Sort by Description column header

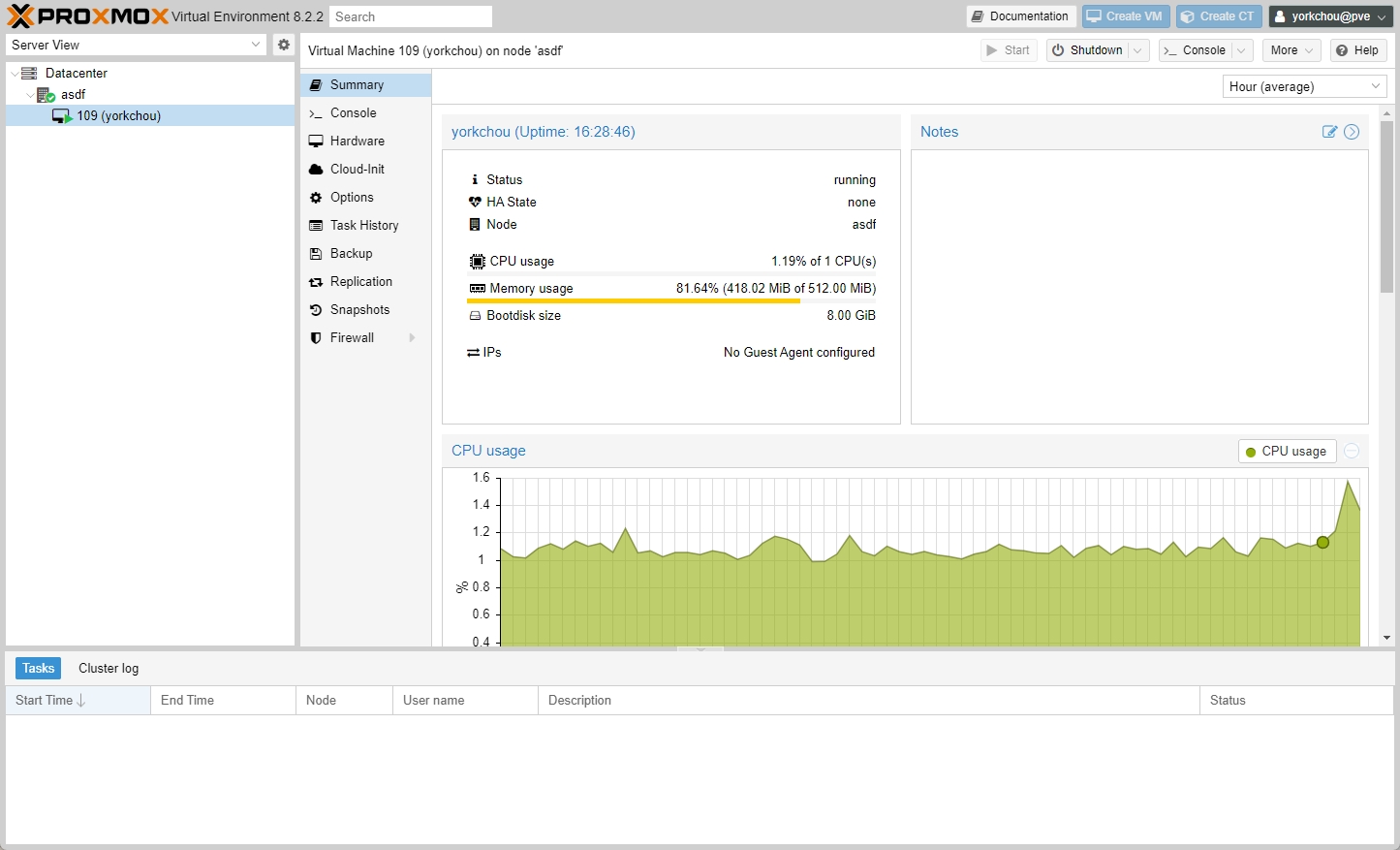point(868,701)
